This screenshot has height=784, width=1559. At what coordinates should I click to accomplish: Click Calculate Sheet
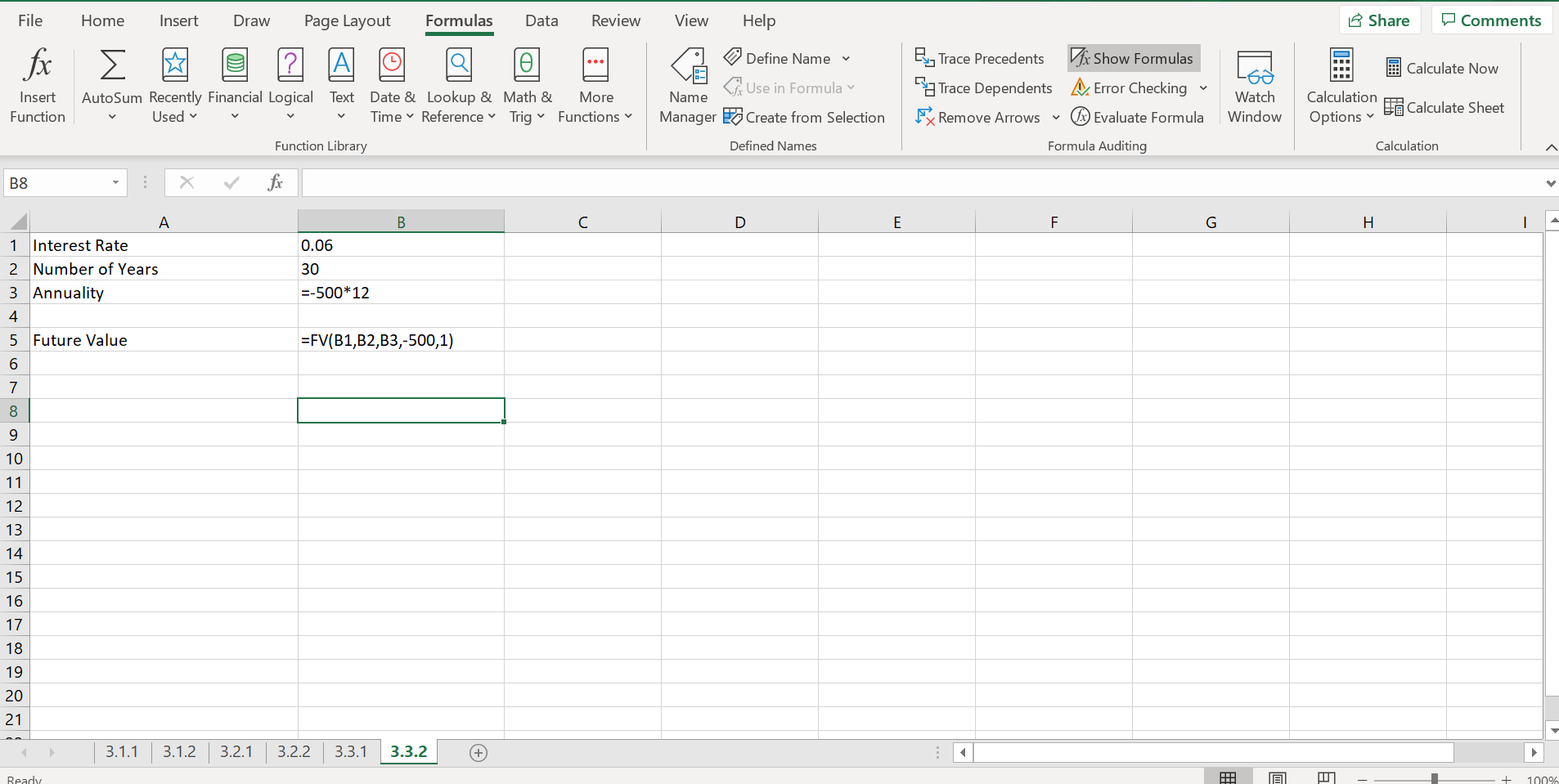(x=1444, y=107)
